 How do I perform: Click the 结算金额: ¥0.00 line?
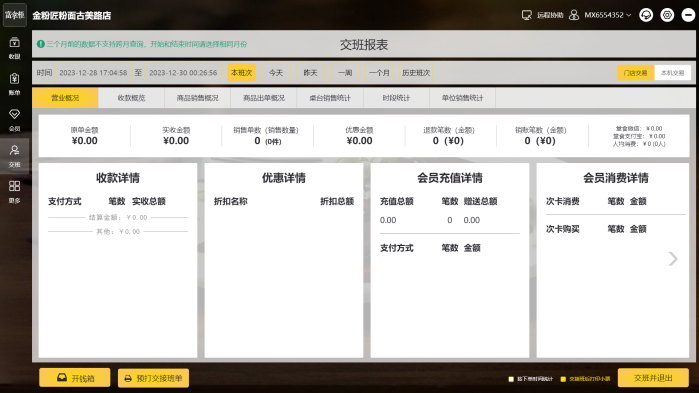(118, 217)
